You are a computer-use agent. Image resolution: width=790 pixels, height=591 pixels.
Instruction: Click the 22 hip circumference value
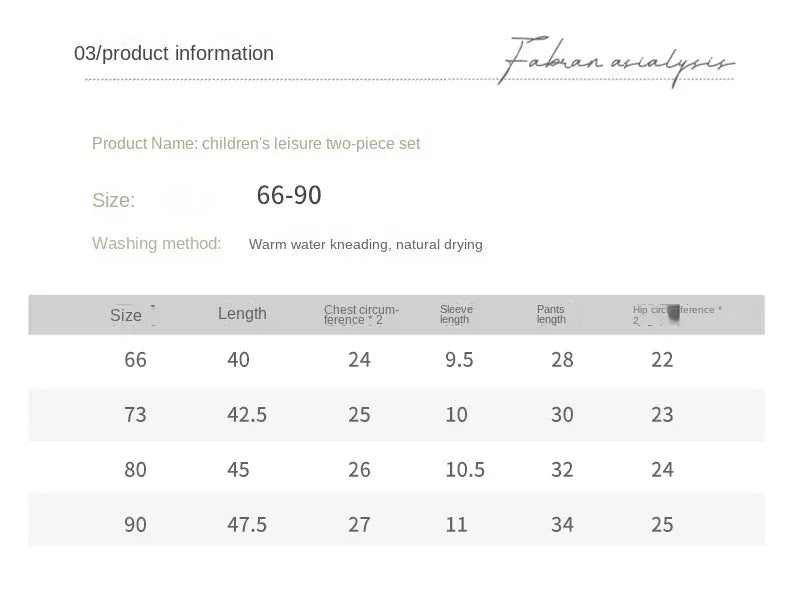coord(662,360)
